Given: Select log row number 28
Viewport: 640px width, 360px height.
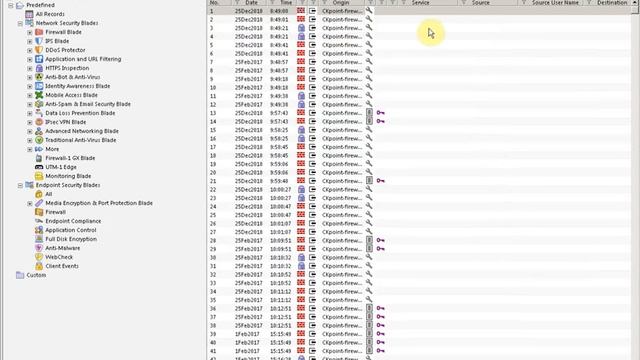Looking at the screenshot, I should click(419, 240).
